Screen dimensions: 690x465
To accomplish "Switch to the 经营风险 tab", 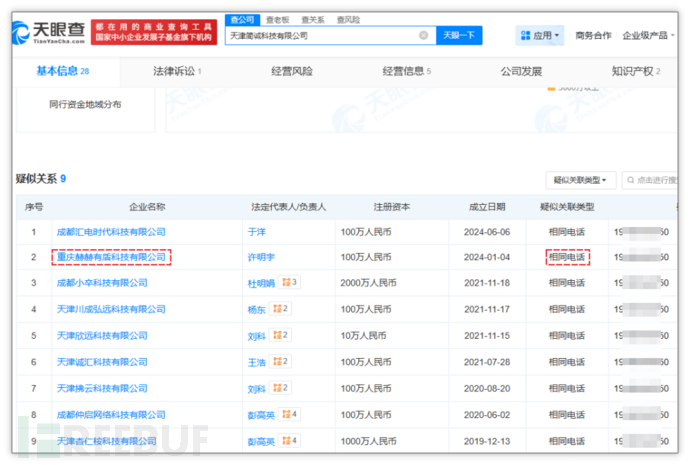I will pos(292,71).
